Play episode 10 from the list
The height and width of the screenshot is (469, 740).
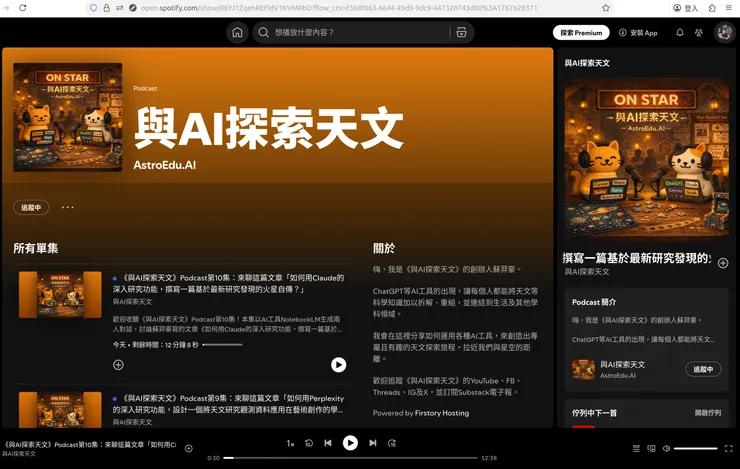(338, 365)
